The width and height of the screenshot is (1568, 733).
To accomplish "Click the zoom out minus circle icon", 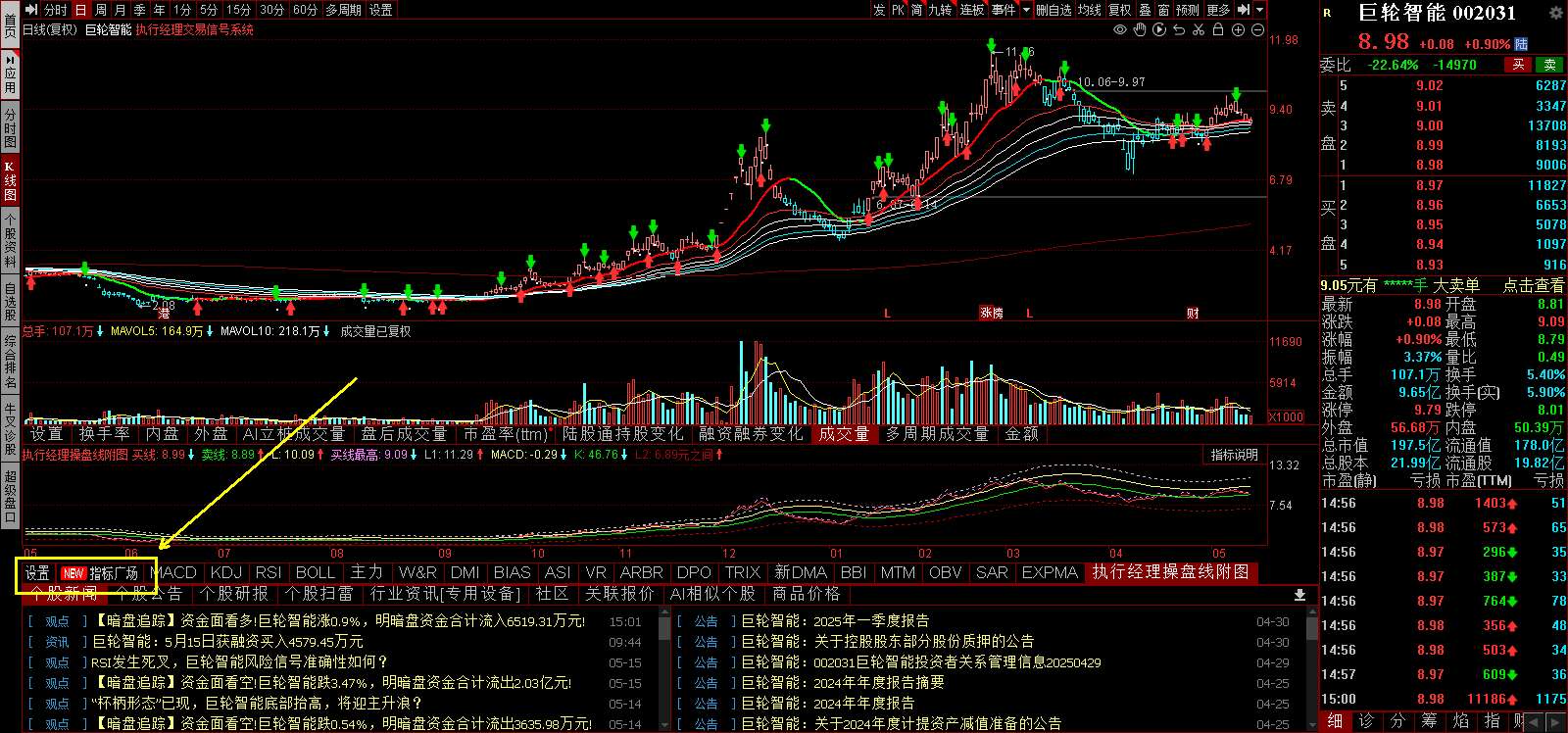I will (x=1257, y=30).
